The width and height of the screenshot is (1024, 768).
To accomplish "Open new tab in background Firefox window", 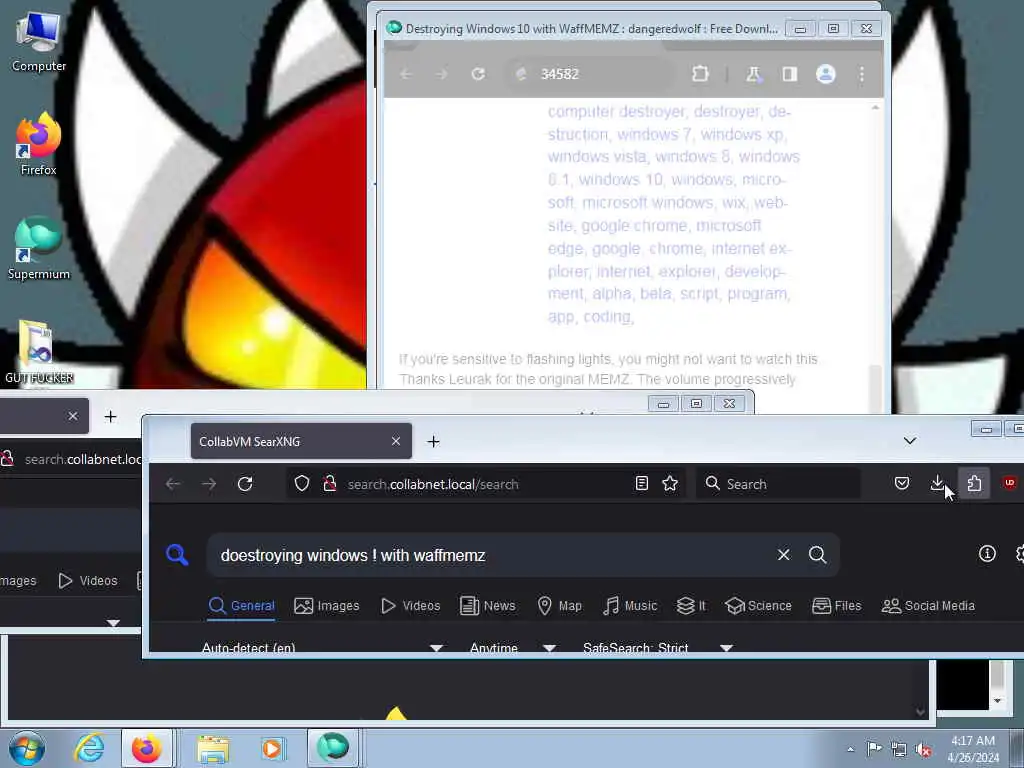I will (110, 417).
